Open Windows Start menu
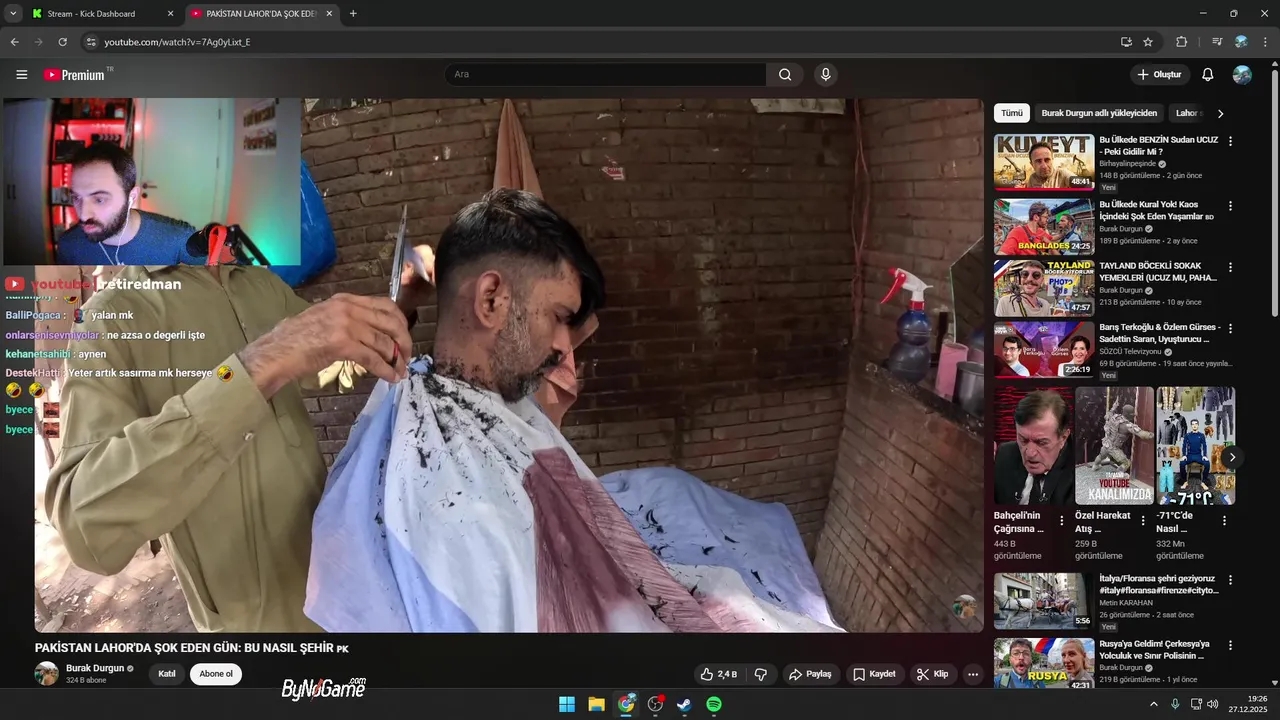The image size is (1280, 720). coord(567,704)
